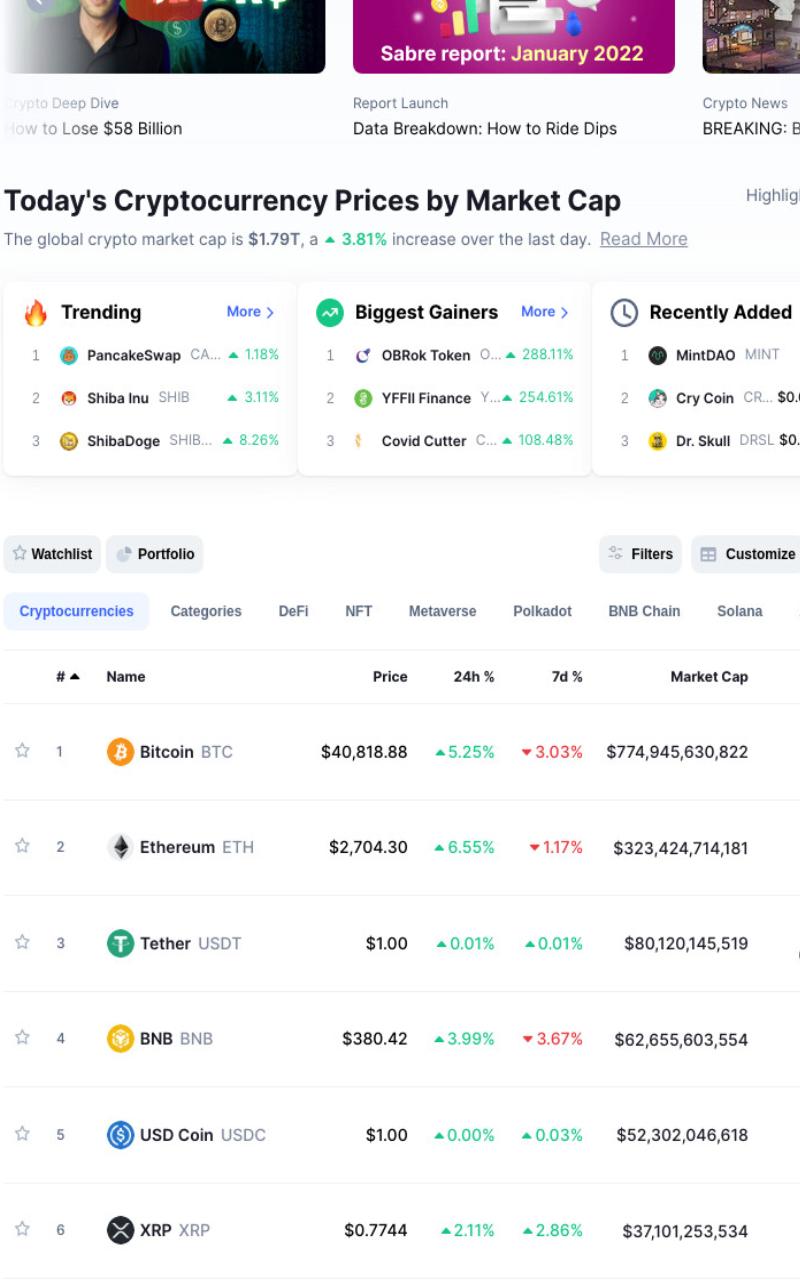
Task: Open How to Lose $58 Billion article
Action: coord(93,128)
